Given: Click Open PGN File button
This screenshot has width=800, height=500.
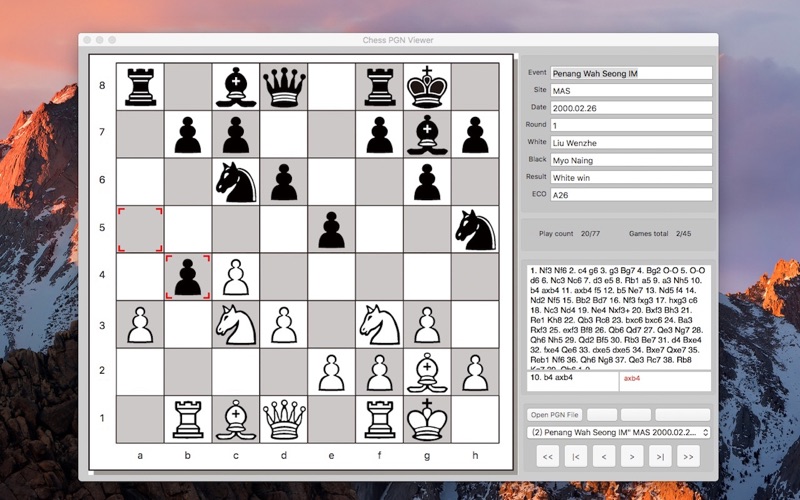Looking at the screenshot, I should [x=554, y=415].
